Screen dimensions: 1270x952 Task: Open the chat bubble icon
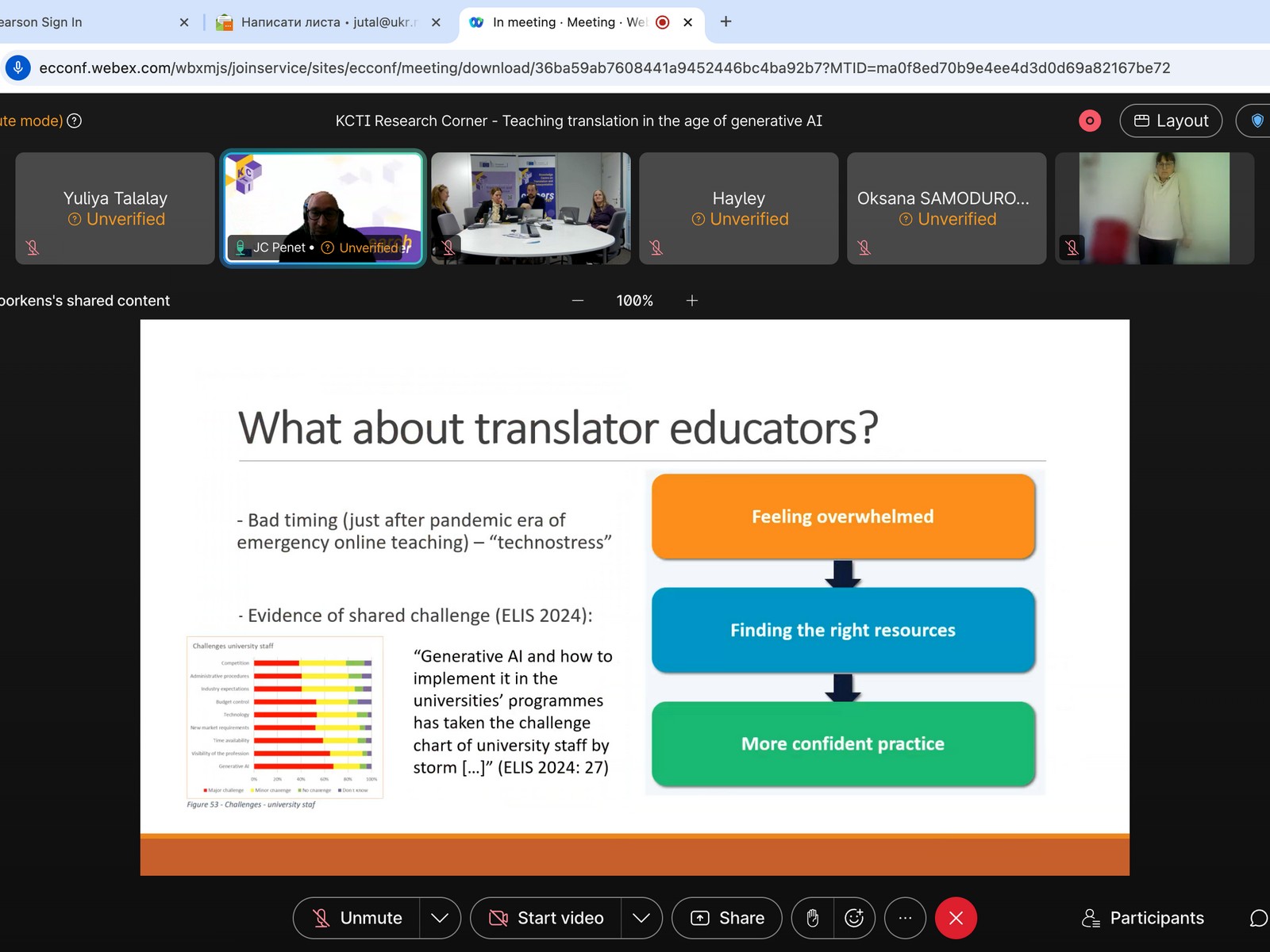pyautogui.click(x=1257, y=918)
